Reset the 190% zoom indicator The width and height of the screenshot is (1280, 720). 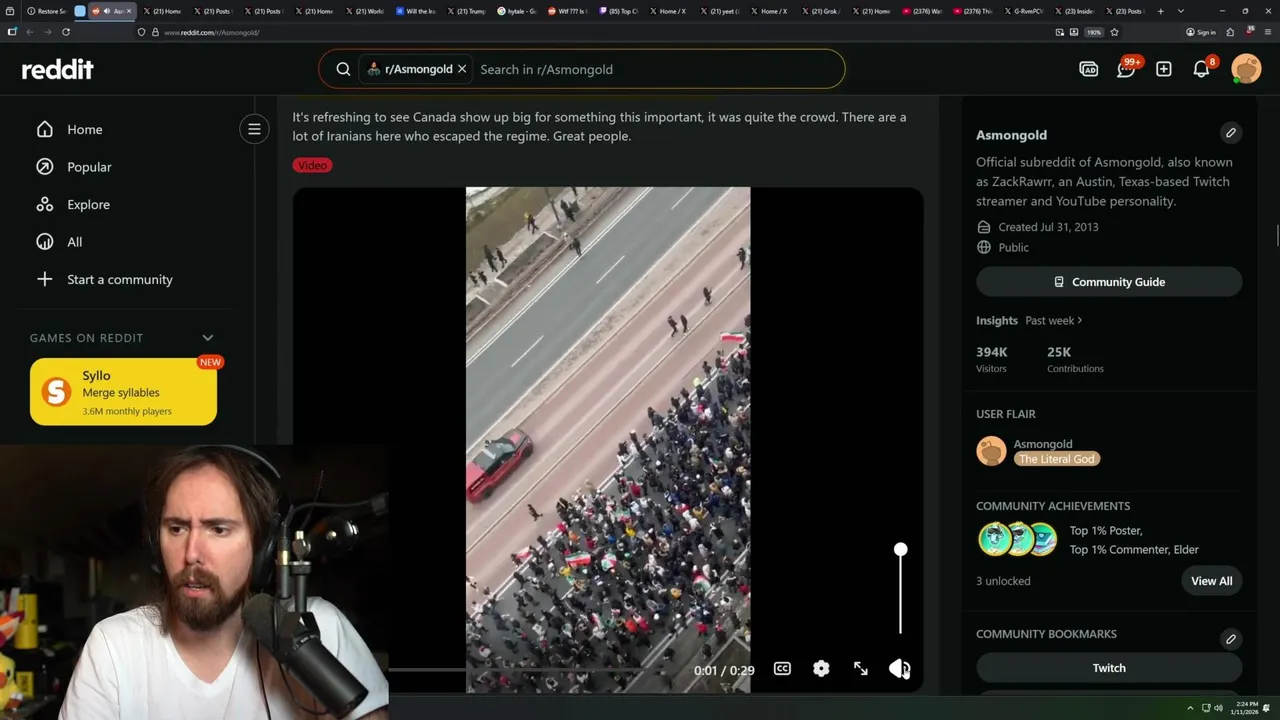tap(1094, 32)
